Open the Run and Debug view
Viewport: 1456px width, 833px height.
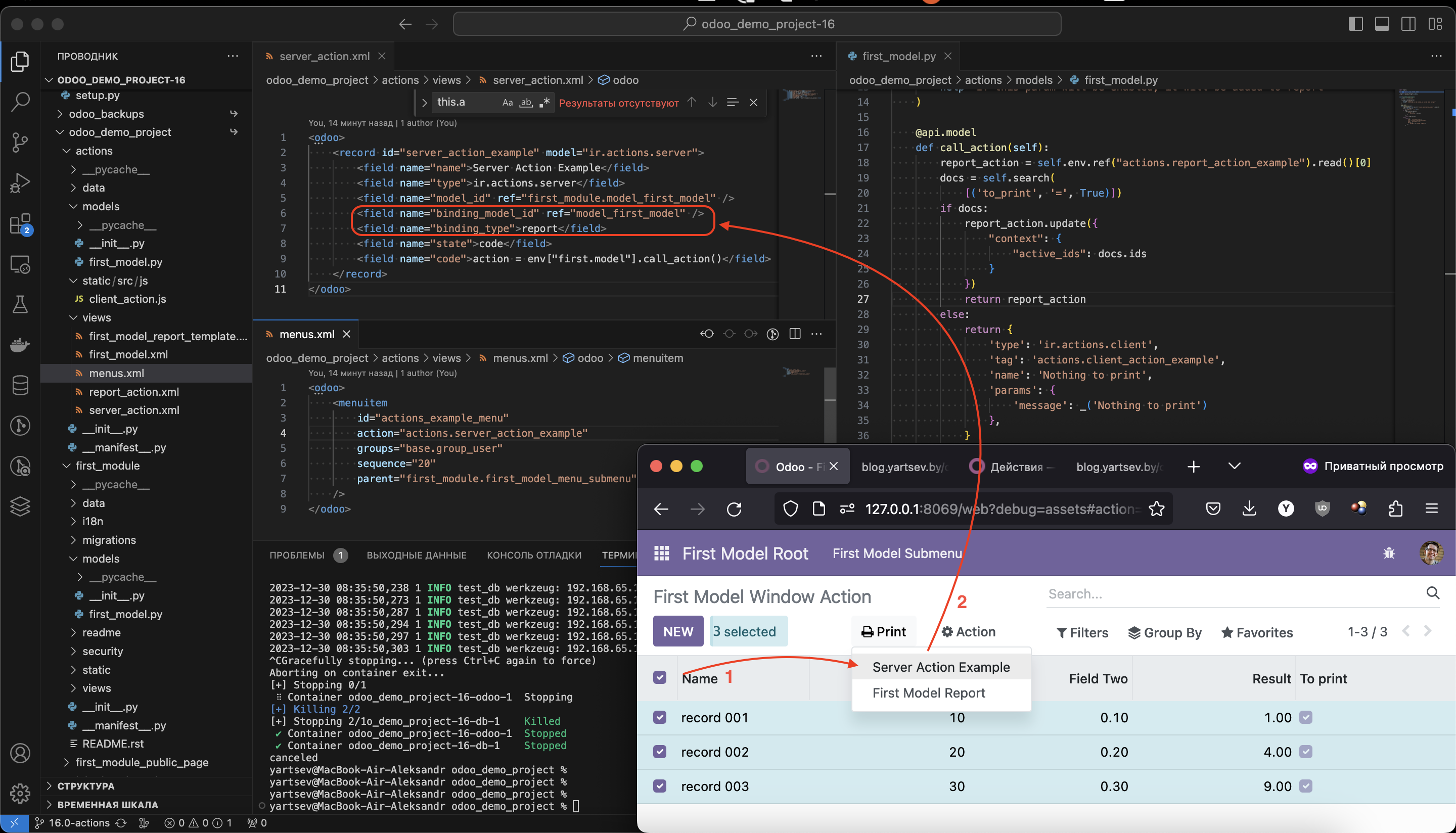click(x=20, y=183)
